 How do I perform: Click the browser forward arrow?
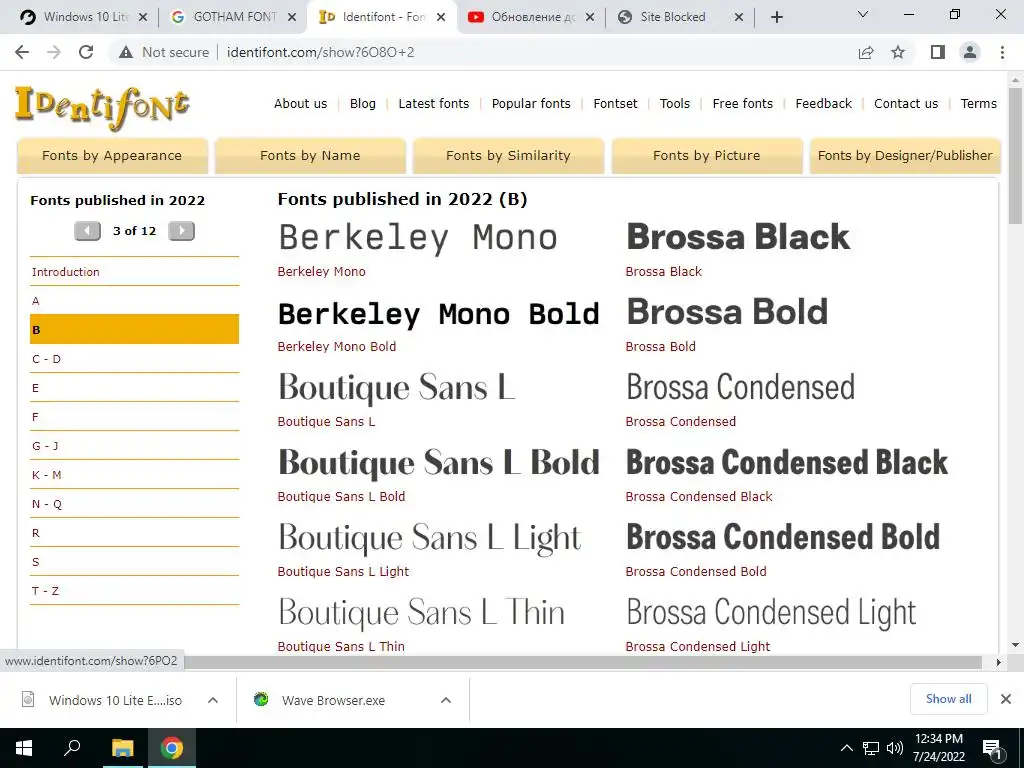coord(54,52)
